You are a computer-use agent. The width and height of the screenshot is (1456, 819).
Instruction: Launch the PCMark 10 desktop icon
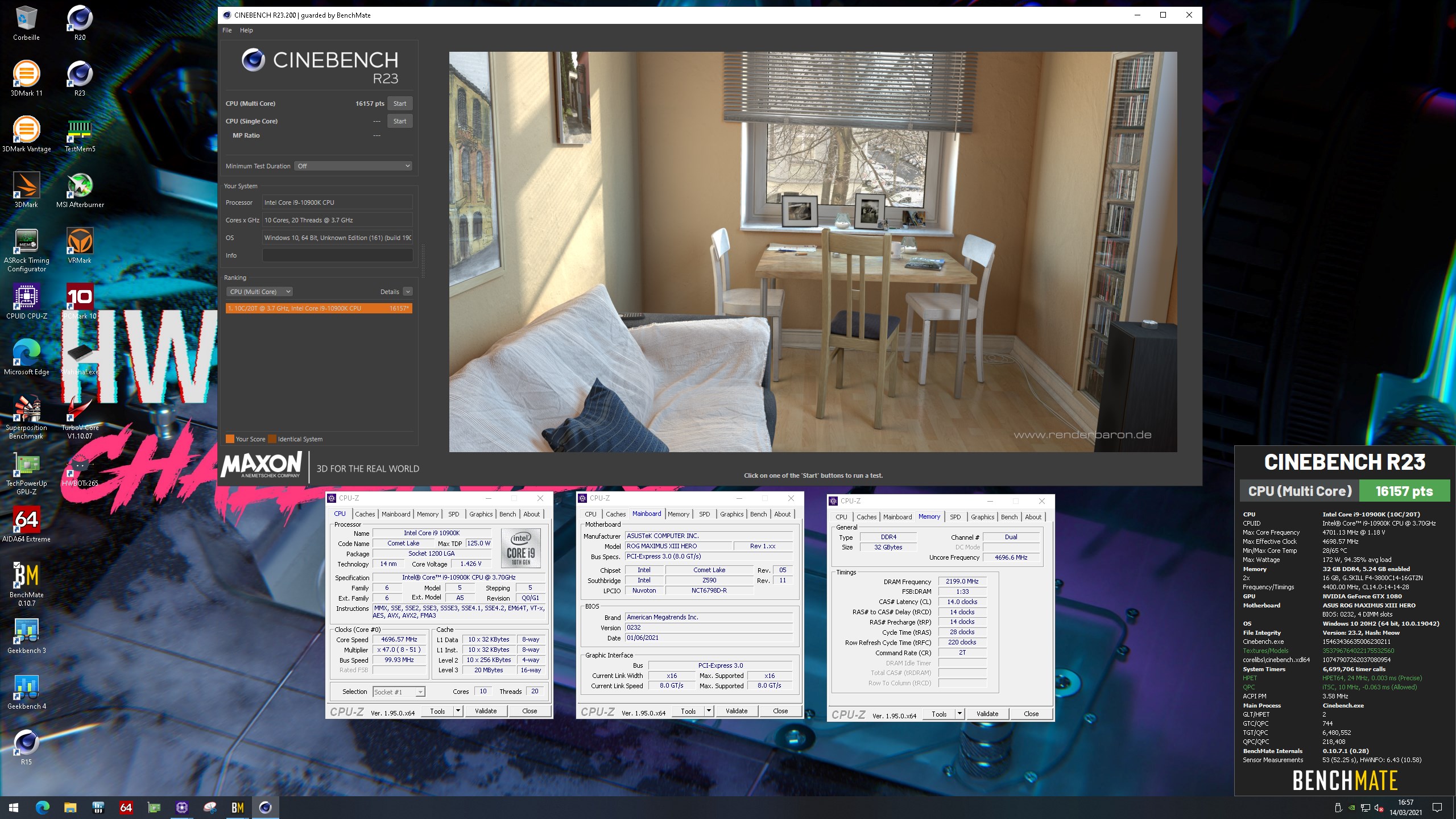tap(80, 302)
